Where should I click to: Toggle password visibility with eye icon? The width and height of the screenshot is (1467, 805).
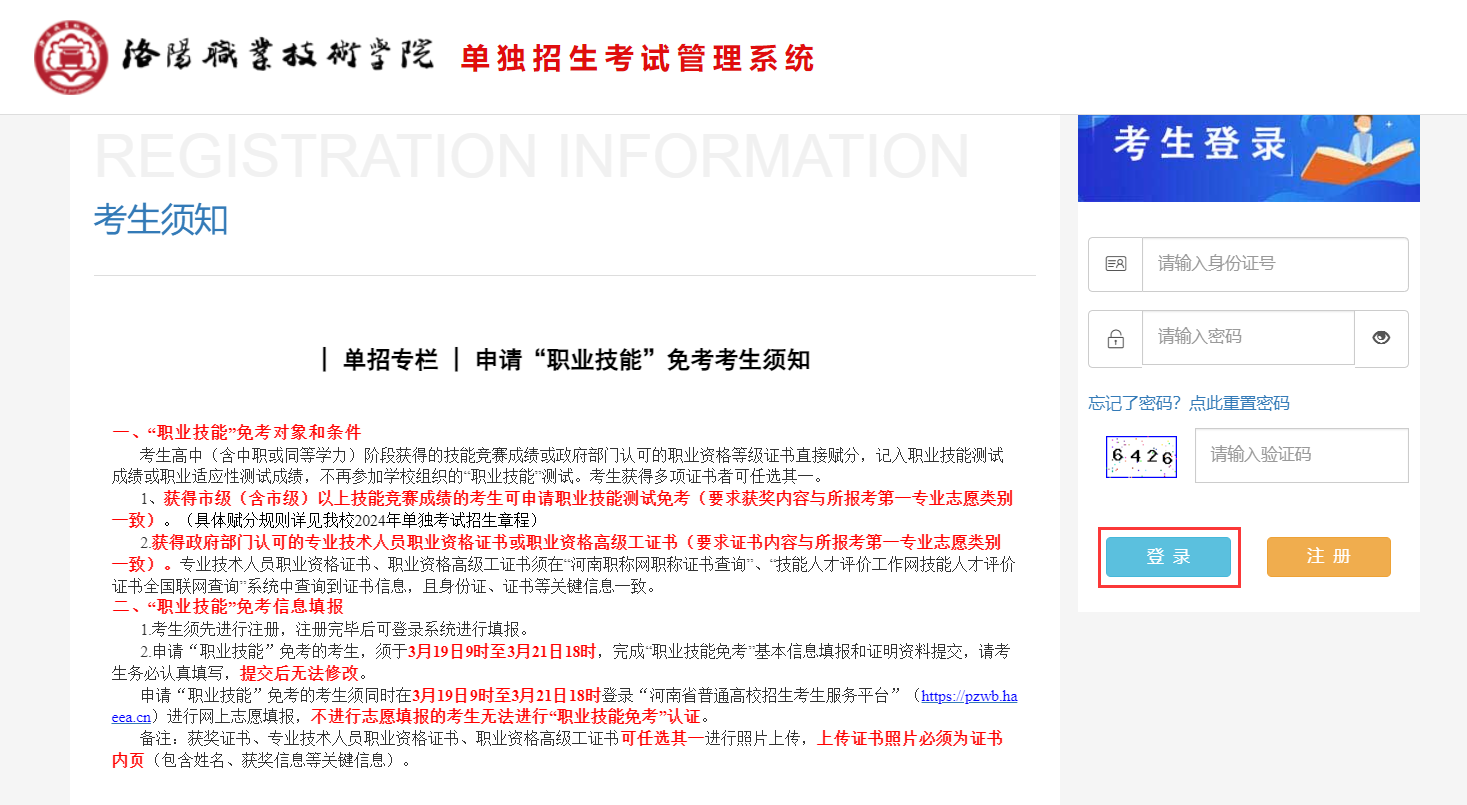coord(1381,338)
